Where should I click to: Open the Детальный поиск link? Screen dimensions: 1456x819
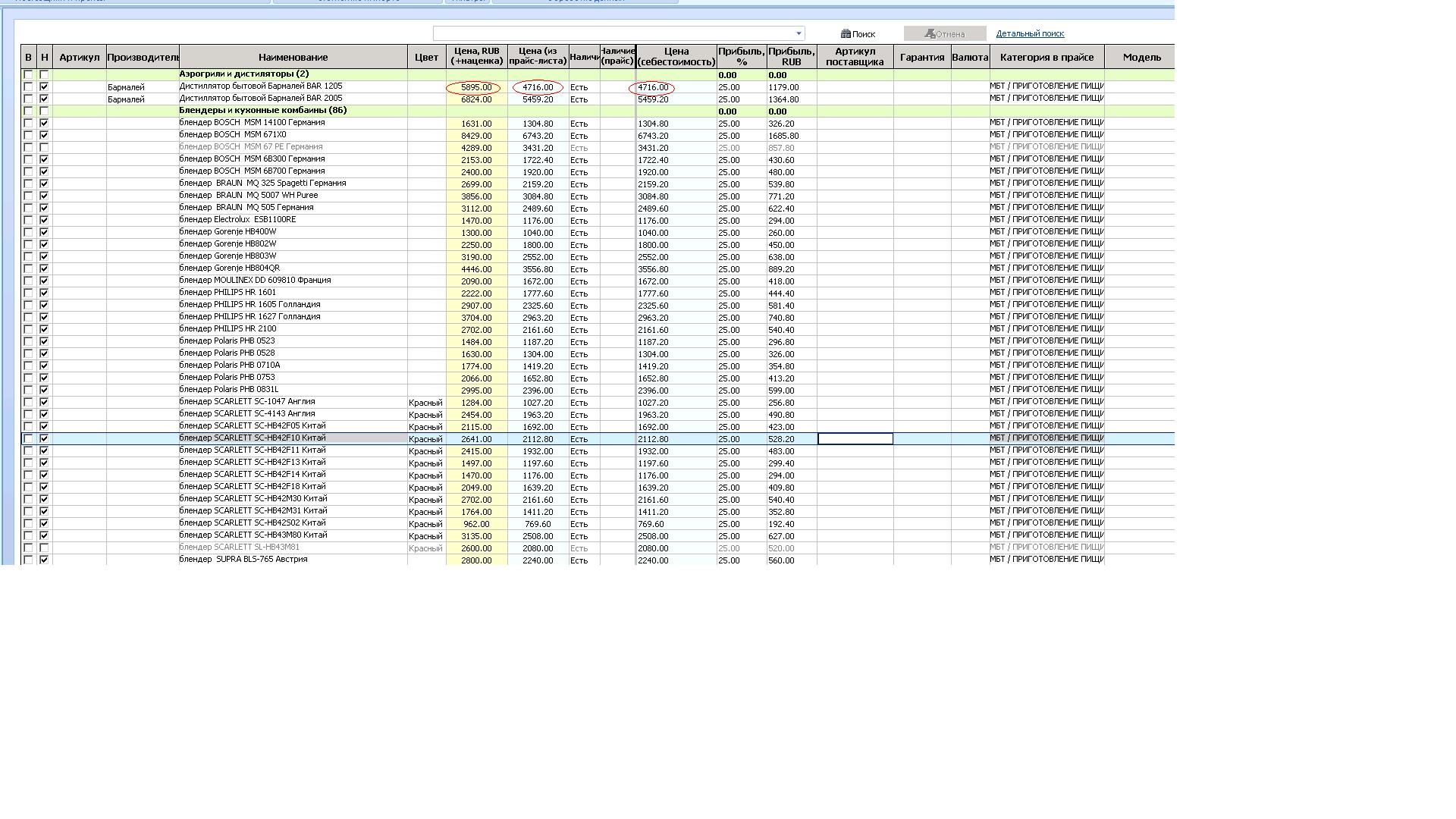pyautogui.click(x=1030, y=33)
